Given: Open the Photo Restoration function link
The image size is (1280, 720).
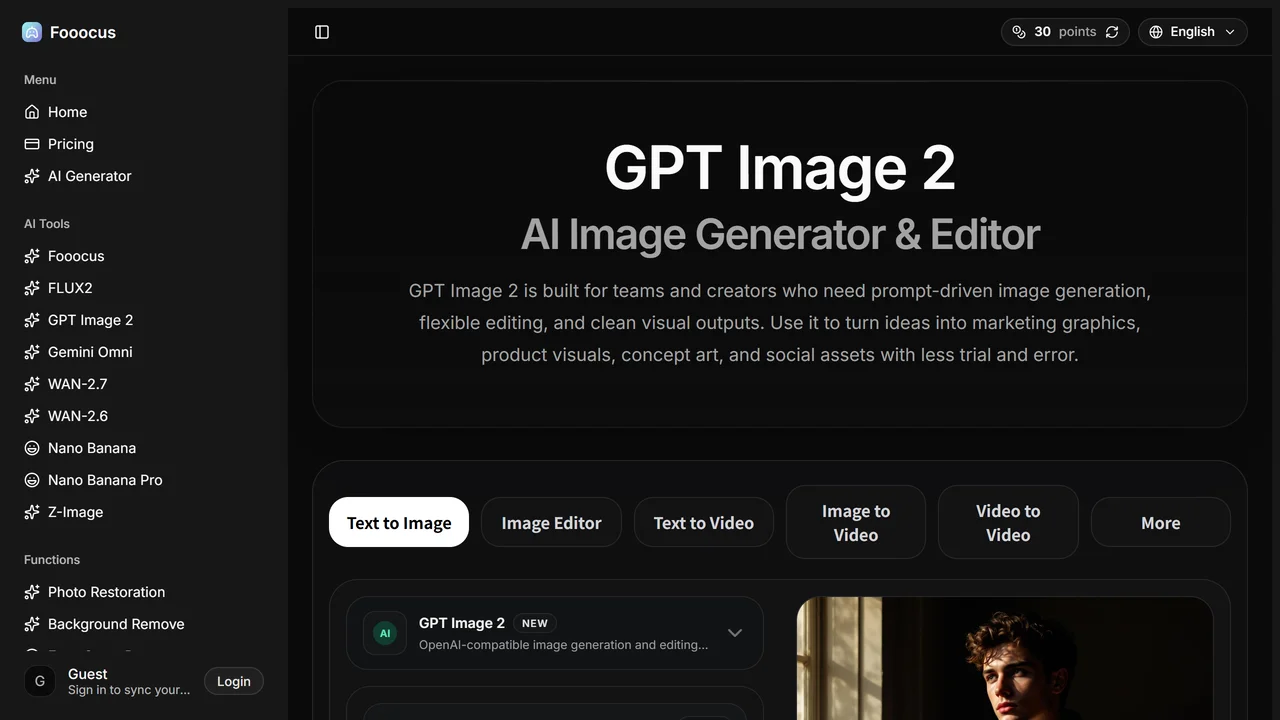Looking at the screenshot, I should [144, 592].
